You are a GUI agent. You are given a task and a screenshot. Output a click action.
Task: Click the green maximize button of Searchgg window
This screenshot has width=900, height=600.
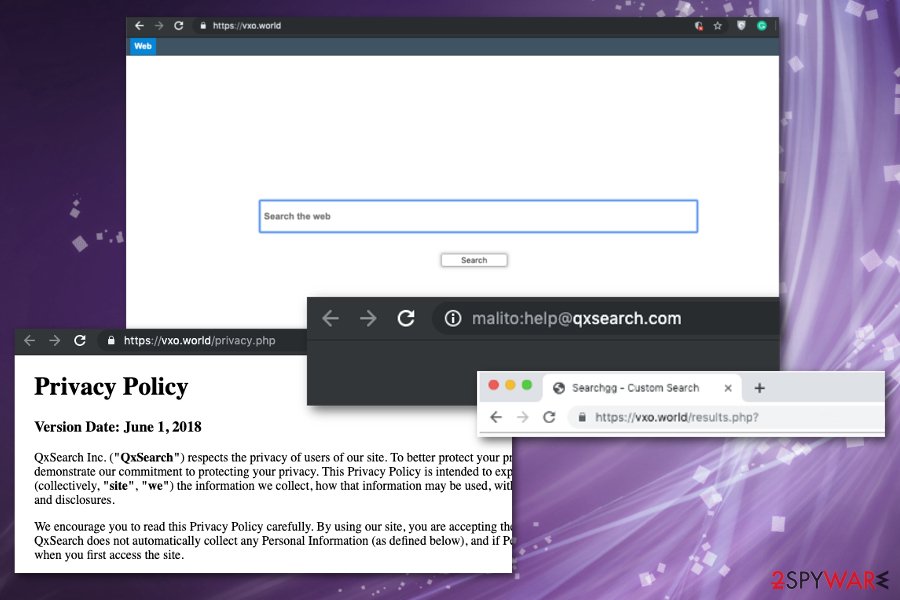pos(527,385)
